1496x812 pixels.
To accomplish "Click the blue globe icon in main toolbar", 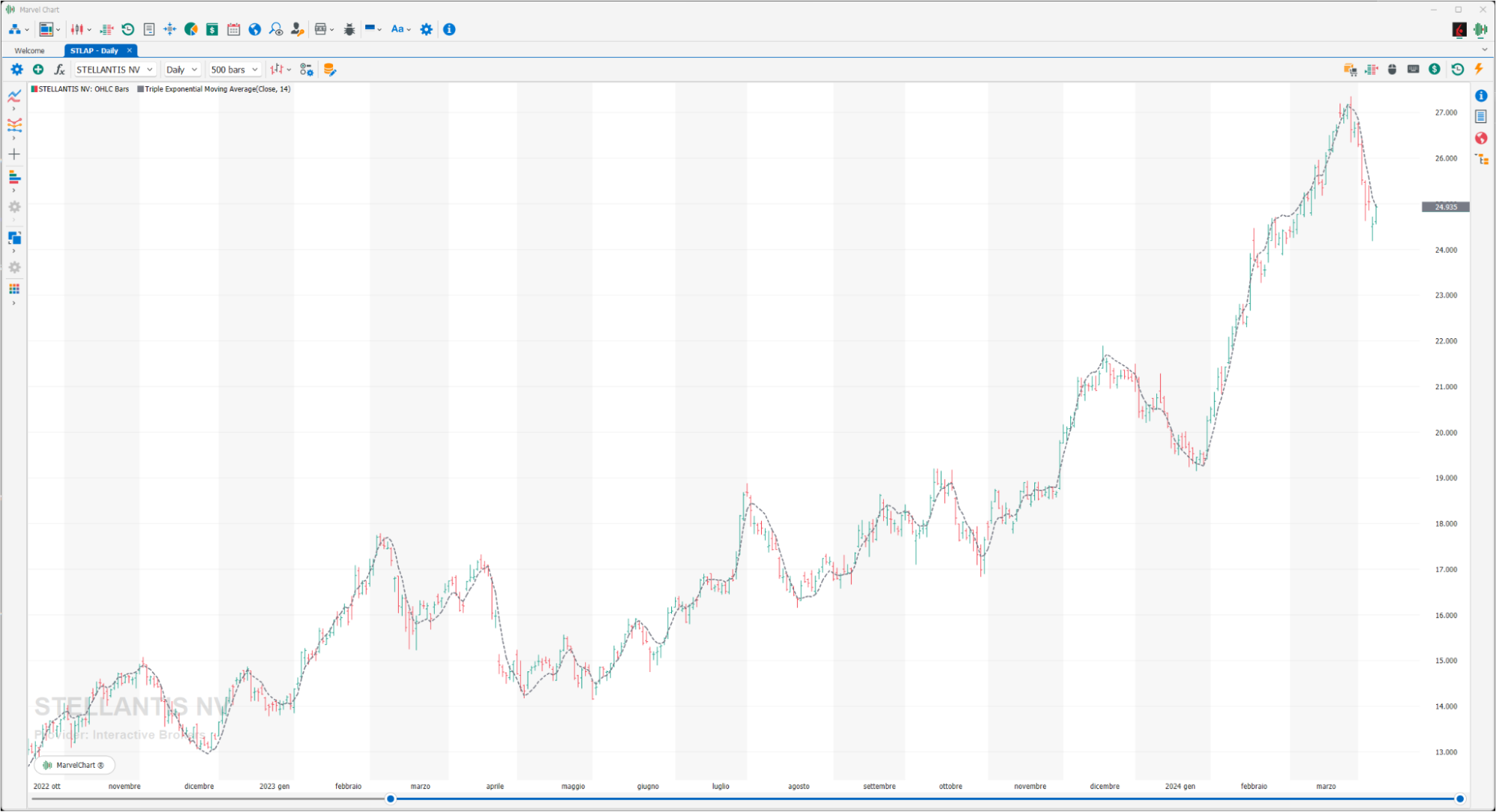I will coord(254,29).
